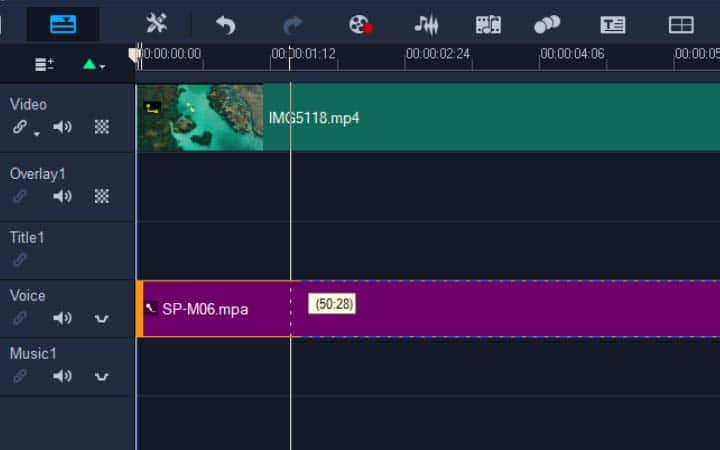This screenshot has height=450, width=720.
Task: Mute the Music1 track
Action: [x=62, y=376]
